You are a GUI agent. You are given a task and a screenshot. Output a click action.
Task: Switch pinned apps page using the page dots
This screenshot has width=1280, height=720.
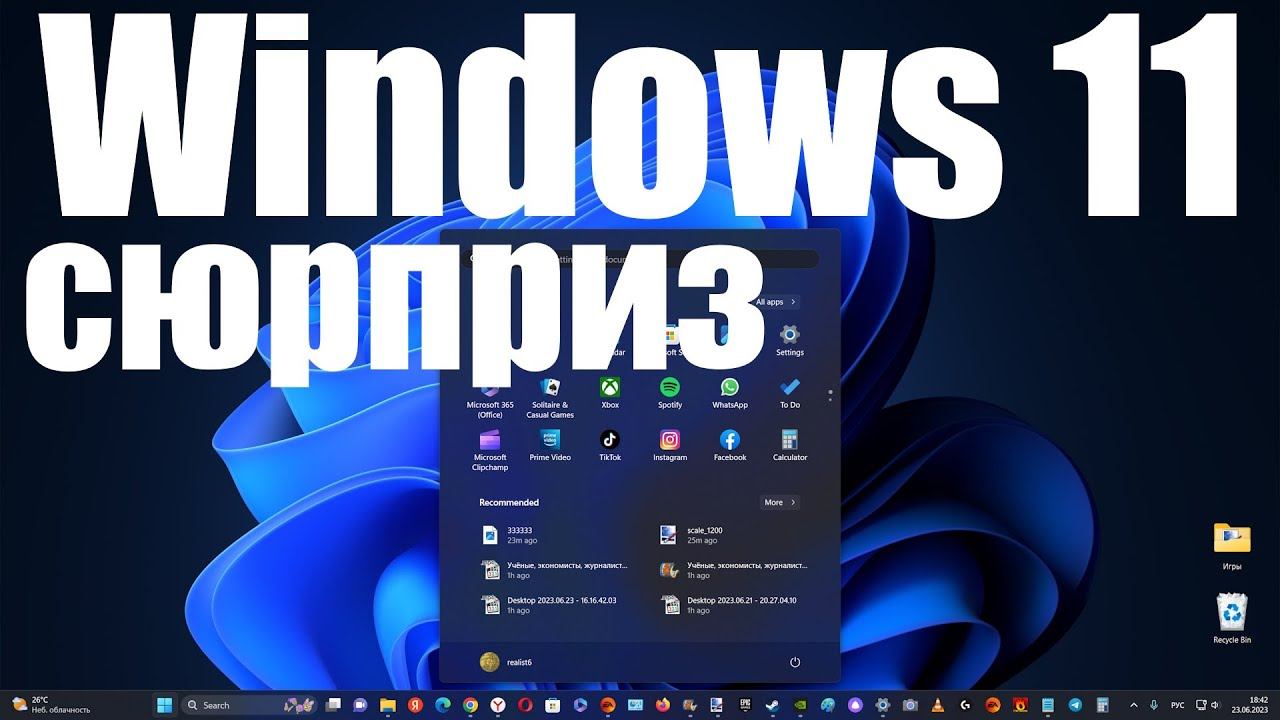(830, 395)
